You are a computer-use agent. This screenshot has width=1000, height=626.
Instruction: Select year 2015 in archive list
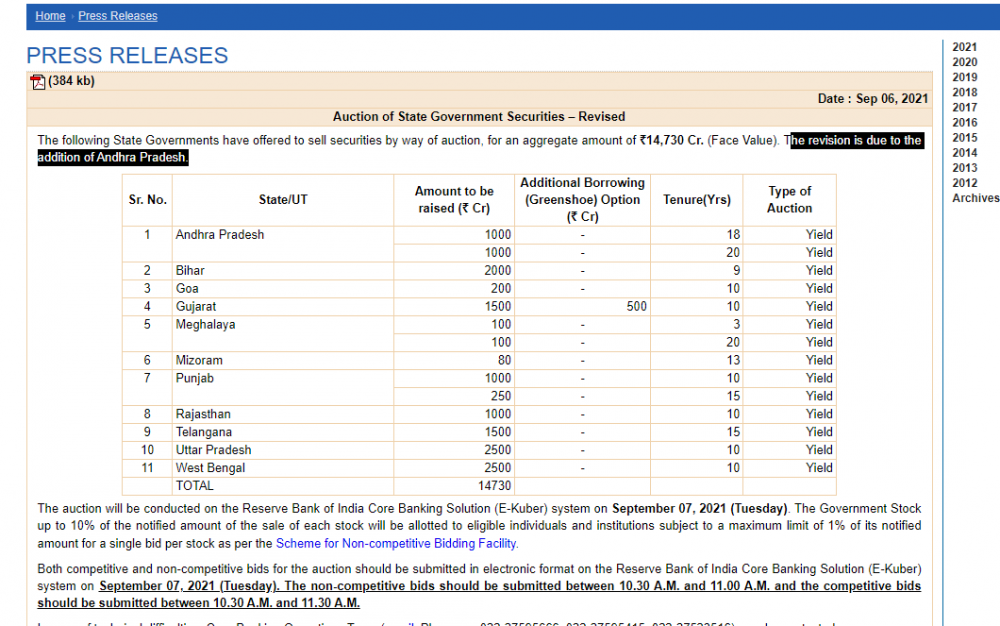click(964, 138)
